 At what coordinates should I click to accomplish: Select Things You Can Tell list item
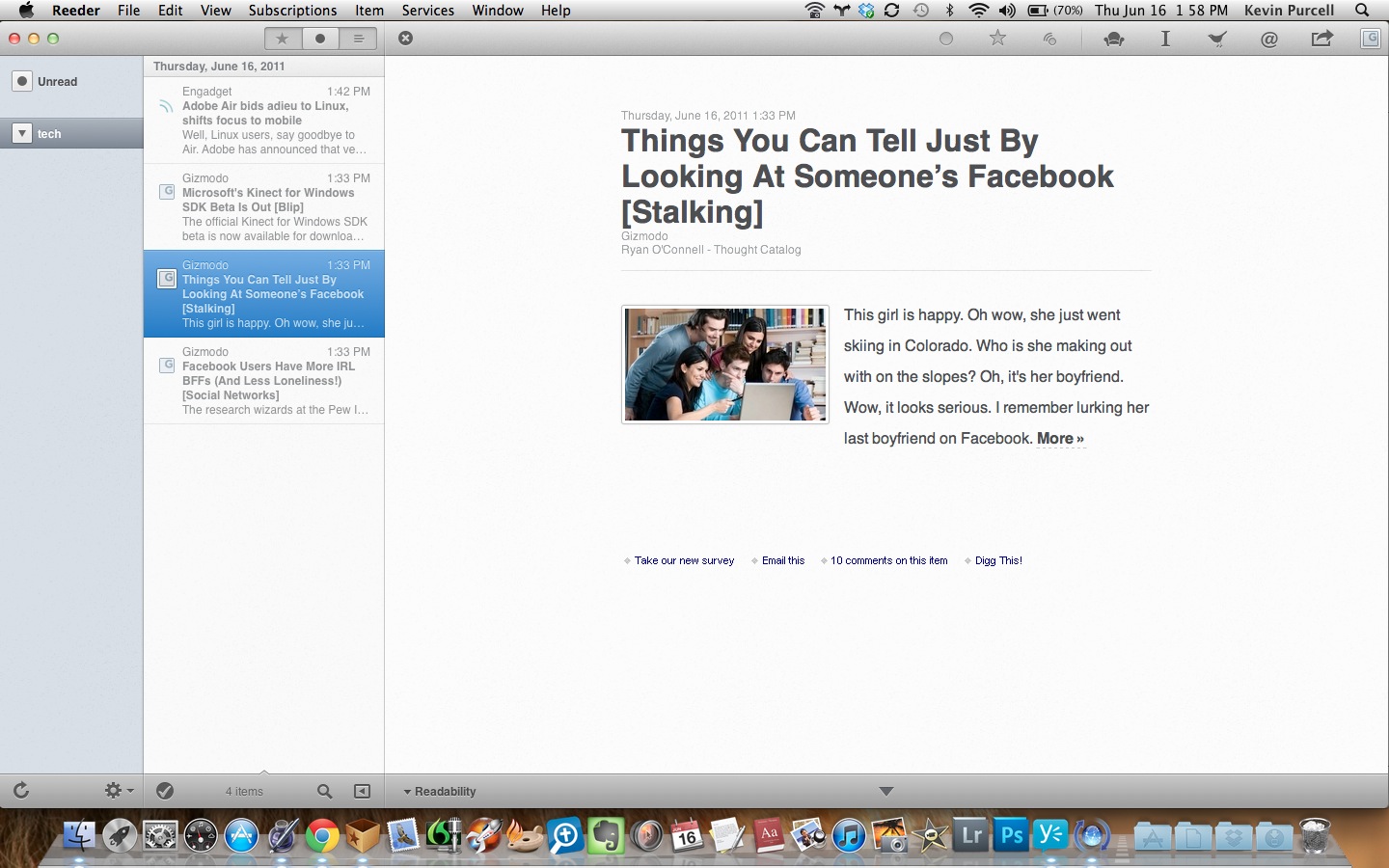click(x=263, y=294)
